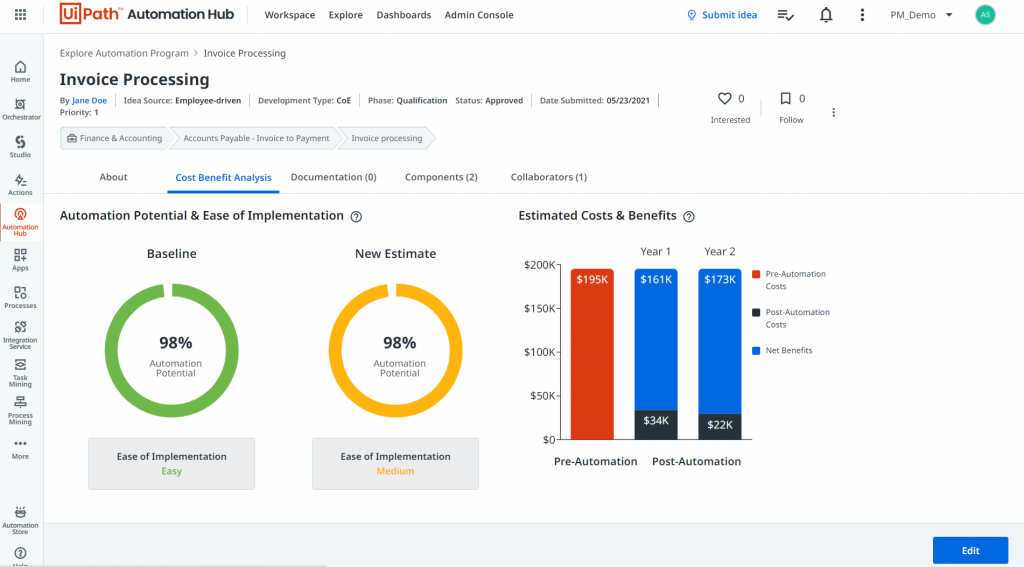1024x567 pixels.
Task: Open notifications bell
Action: (x=826, y=15)
